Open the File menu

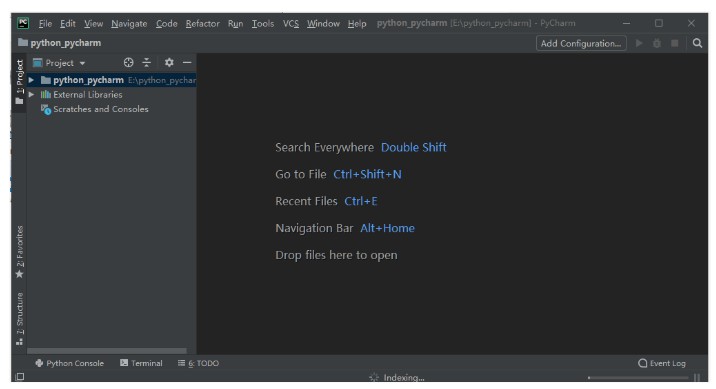(45, 23)
